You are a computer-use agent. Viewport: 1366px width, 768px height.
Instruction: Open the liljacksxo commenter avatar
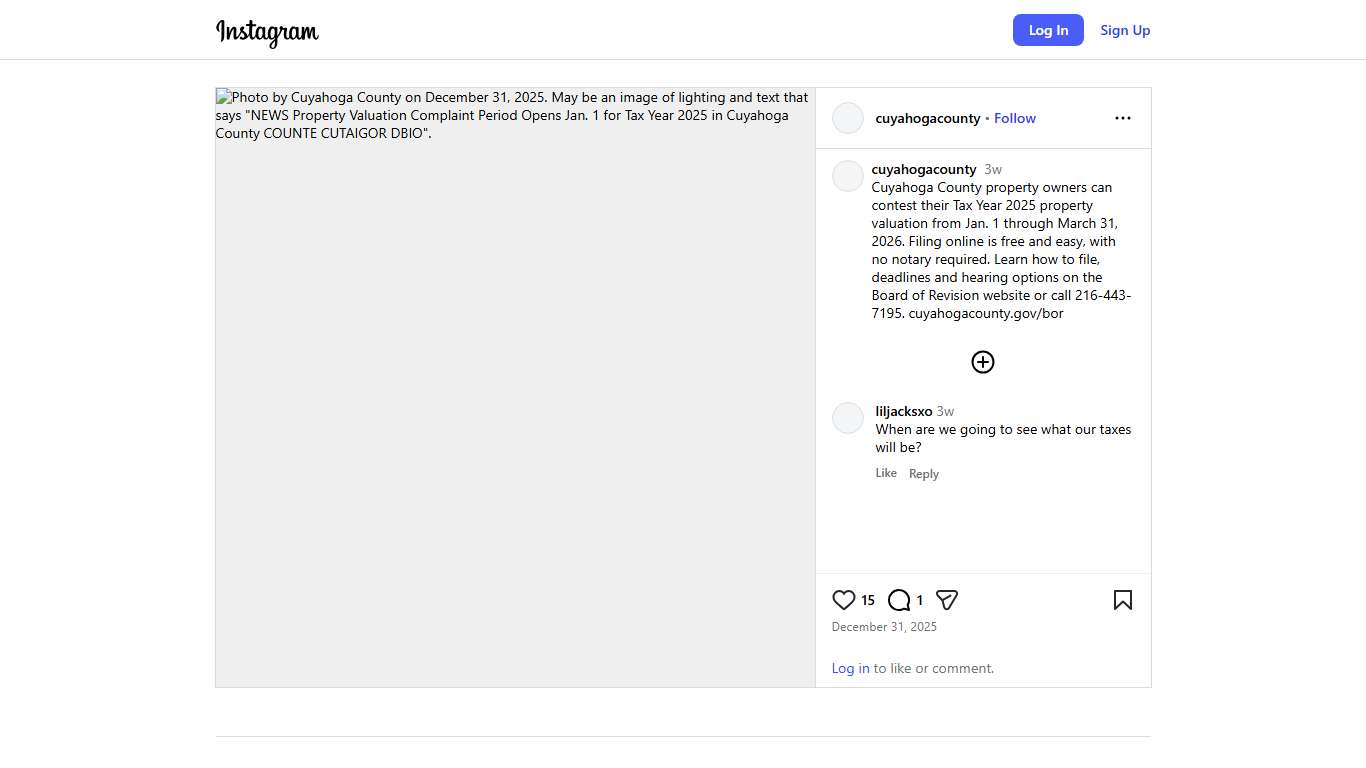tap(848, 418)
